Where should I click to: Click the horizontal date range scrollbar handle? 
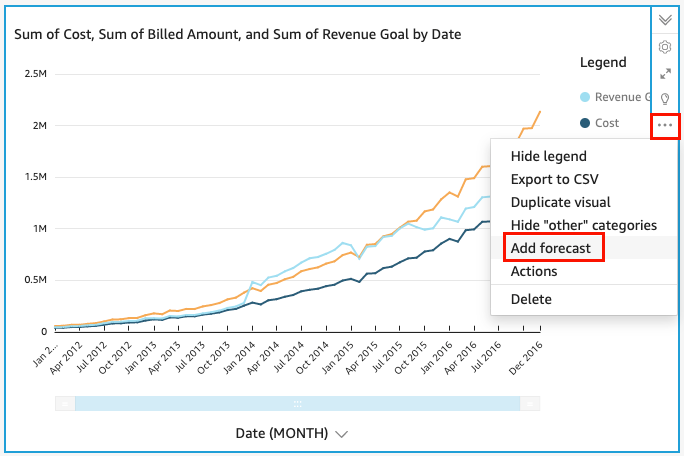click(297, 403)
